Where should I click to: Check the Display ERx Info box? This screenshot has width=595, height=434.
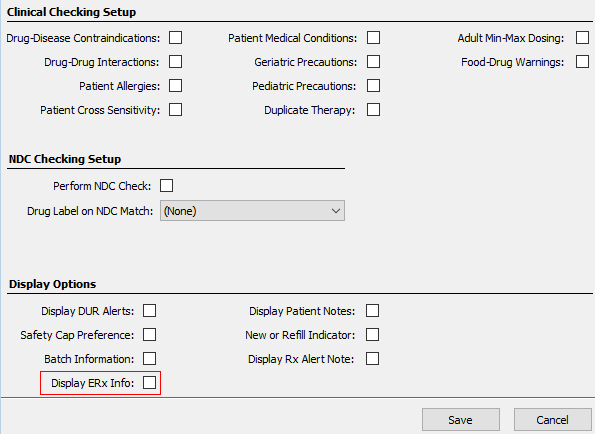pos(150,383)
